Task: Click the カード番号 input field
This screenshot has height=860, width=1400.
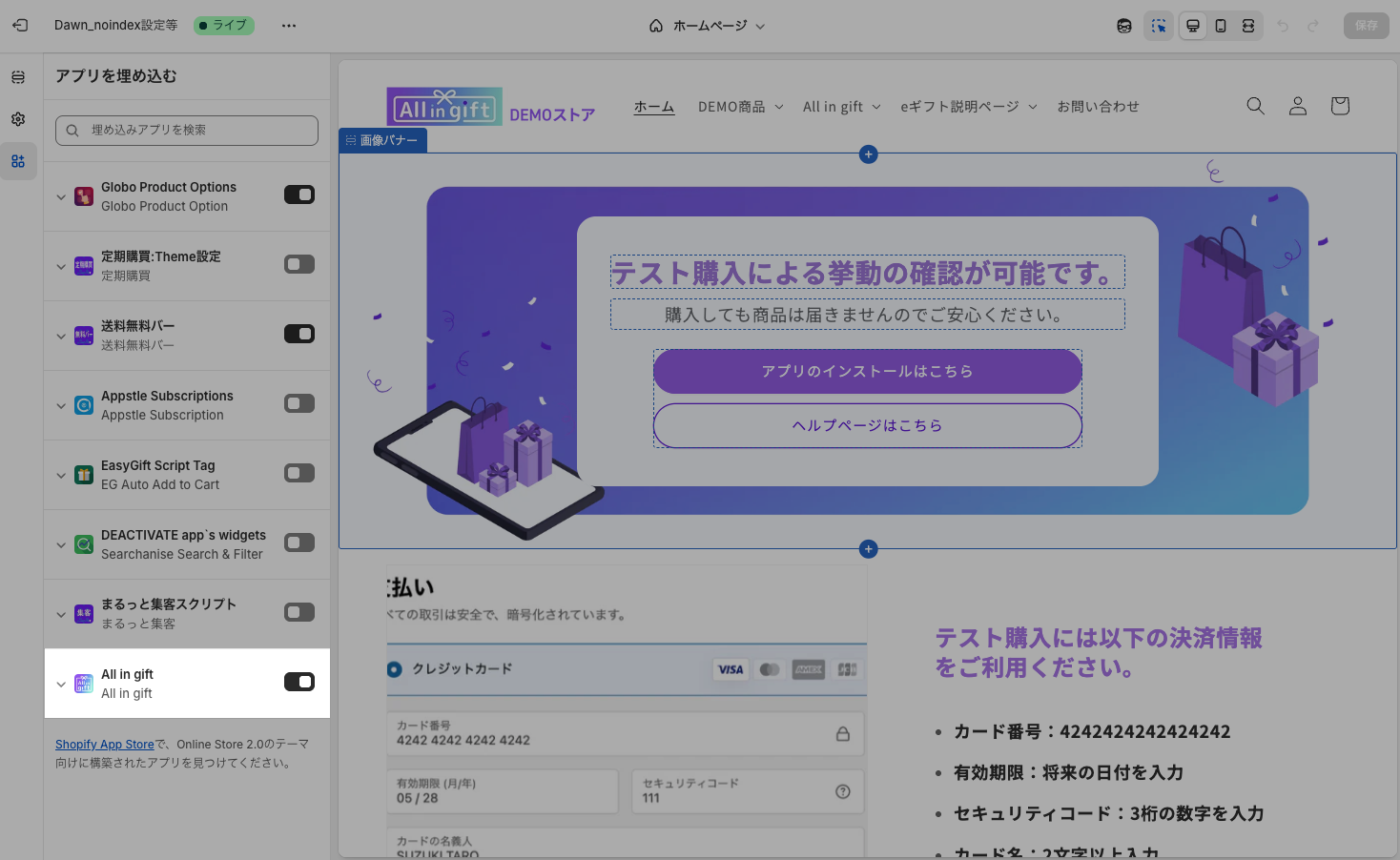Action: click(626, 733)
